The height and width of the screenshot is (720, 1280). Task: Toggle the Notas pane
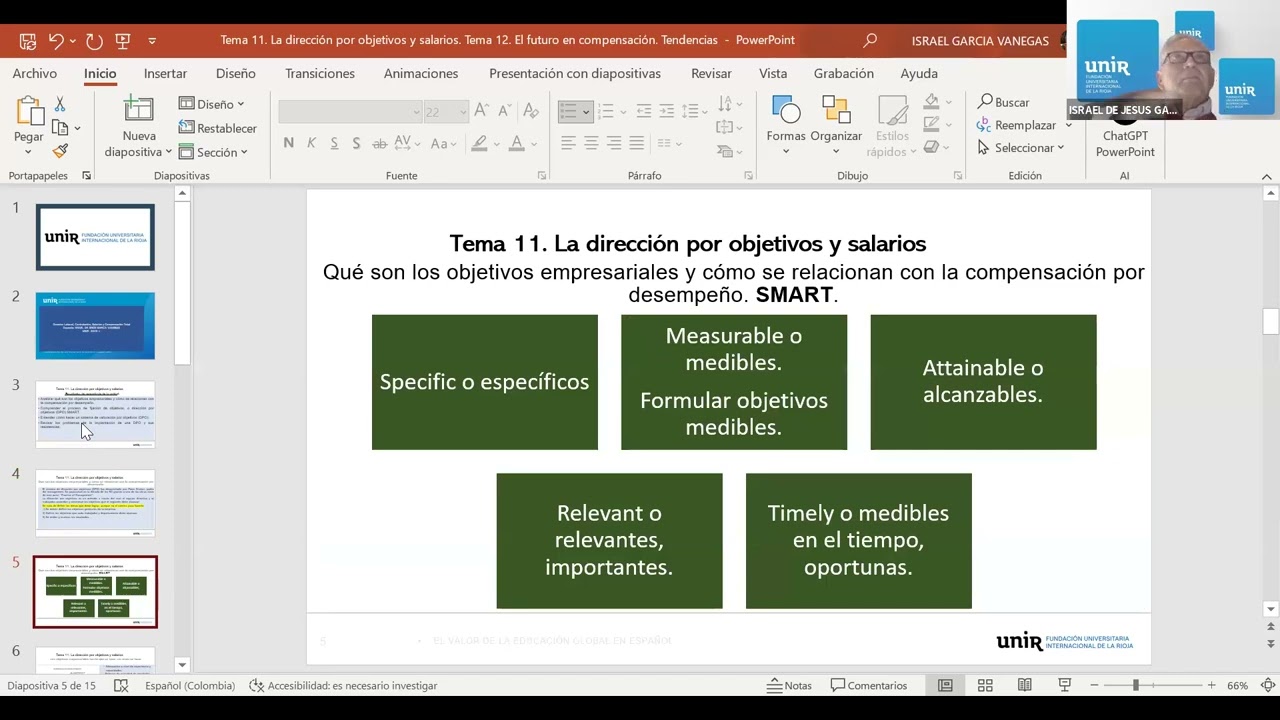(x=790, y=685)
